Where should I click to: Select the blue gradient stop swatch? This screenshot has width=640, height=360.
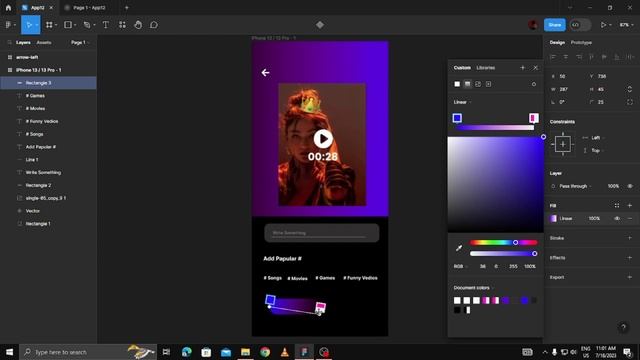457,118
